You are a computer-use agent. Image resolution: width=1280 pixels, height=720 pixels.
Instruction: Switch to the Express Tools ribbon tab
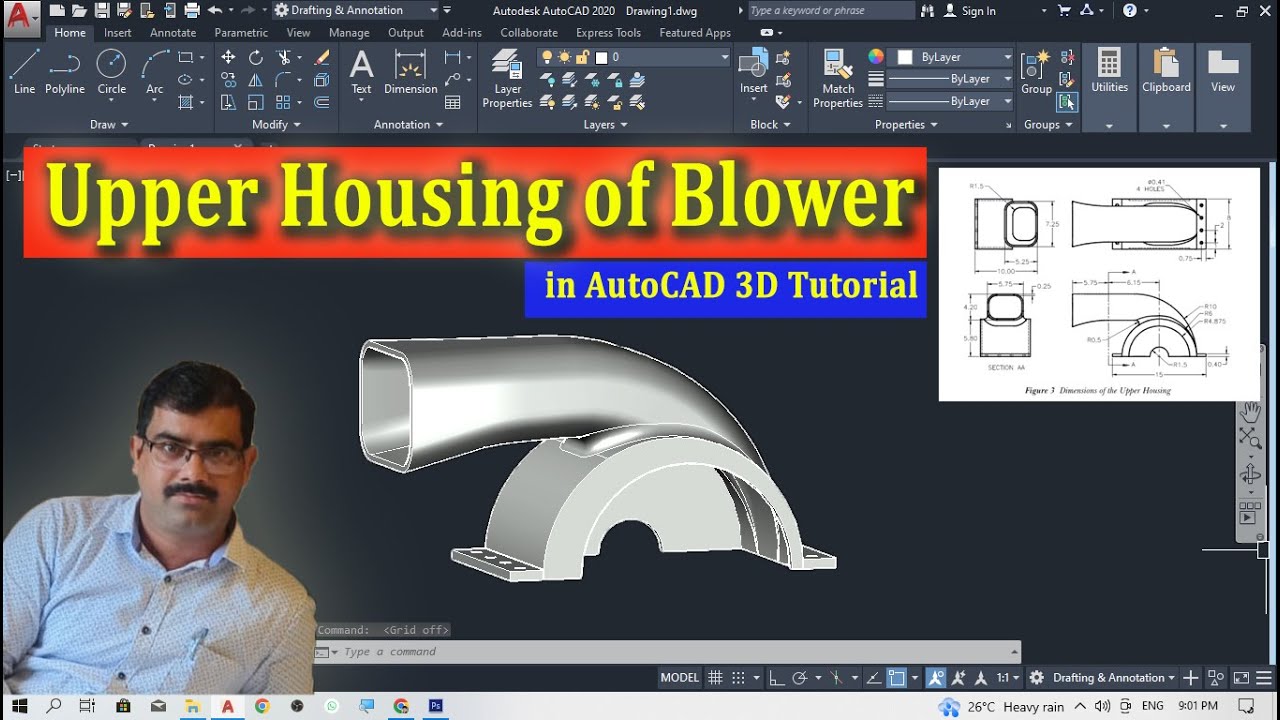[608, 33]
